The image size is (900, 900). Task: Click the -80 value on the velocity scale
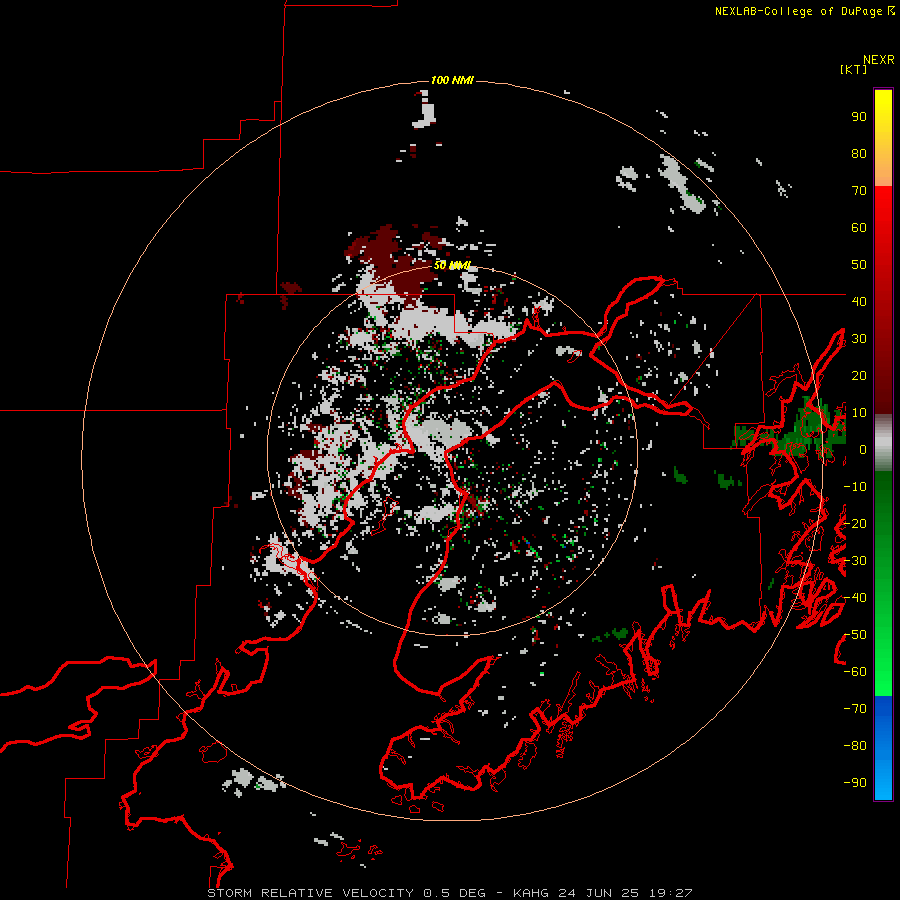point(855,746)
